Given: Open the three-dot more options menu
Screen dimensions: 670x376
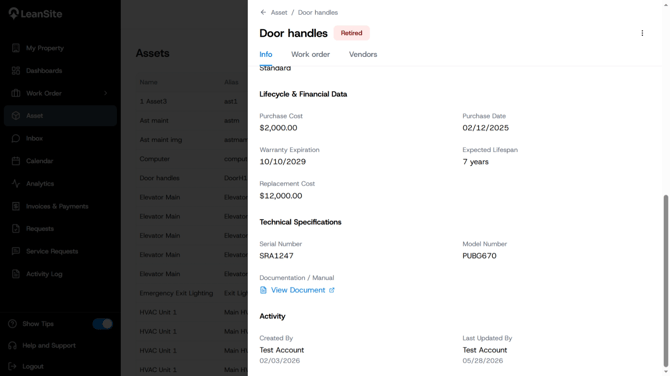Looking at the screenshot, I should coord(642,33).
